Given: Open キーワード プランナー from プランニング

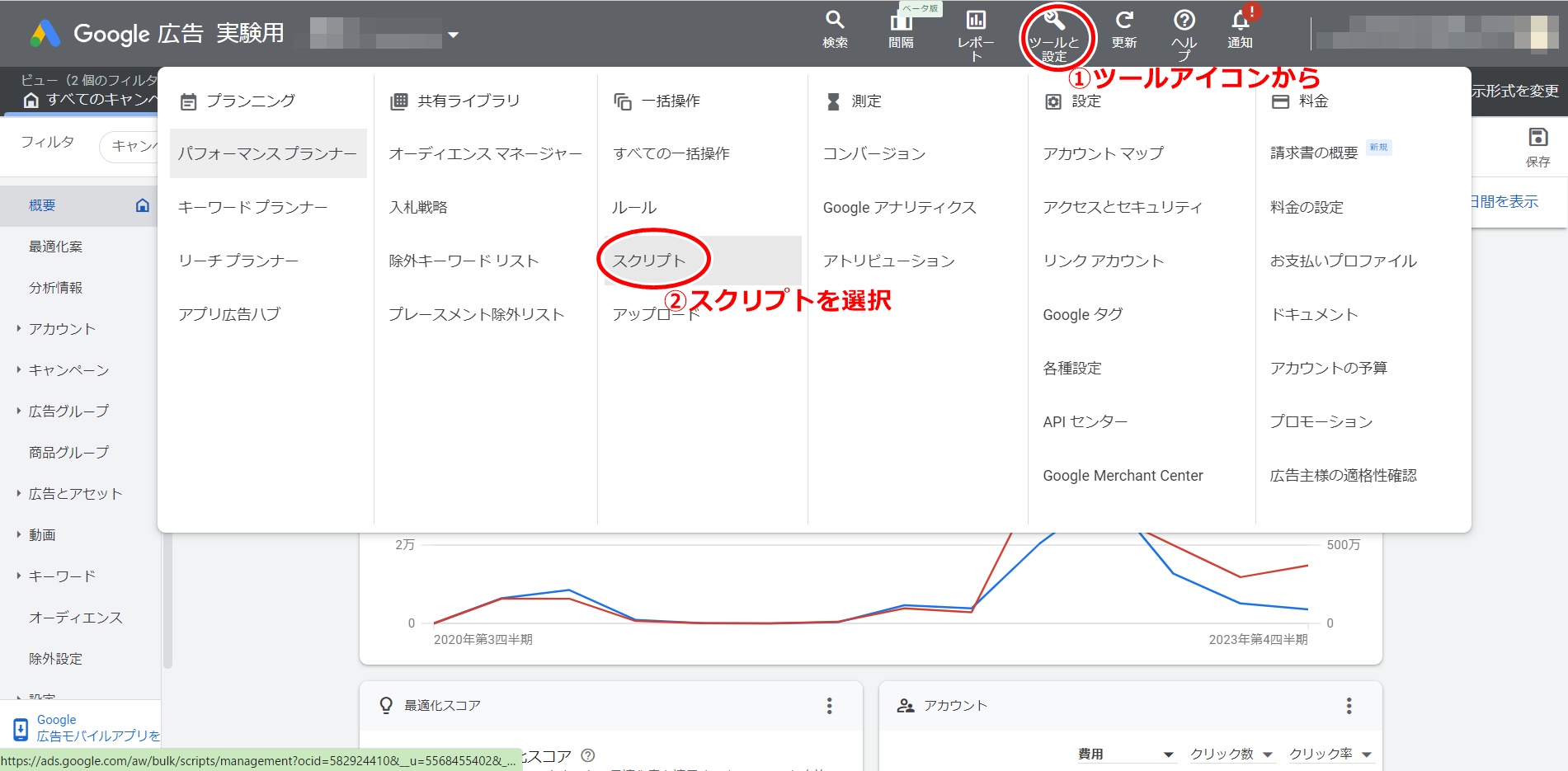Looking at the screenshot, I should tap(252, 207).
